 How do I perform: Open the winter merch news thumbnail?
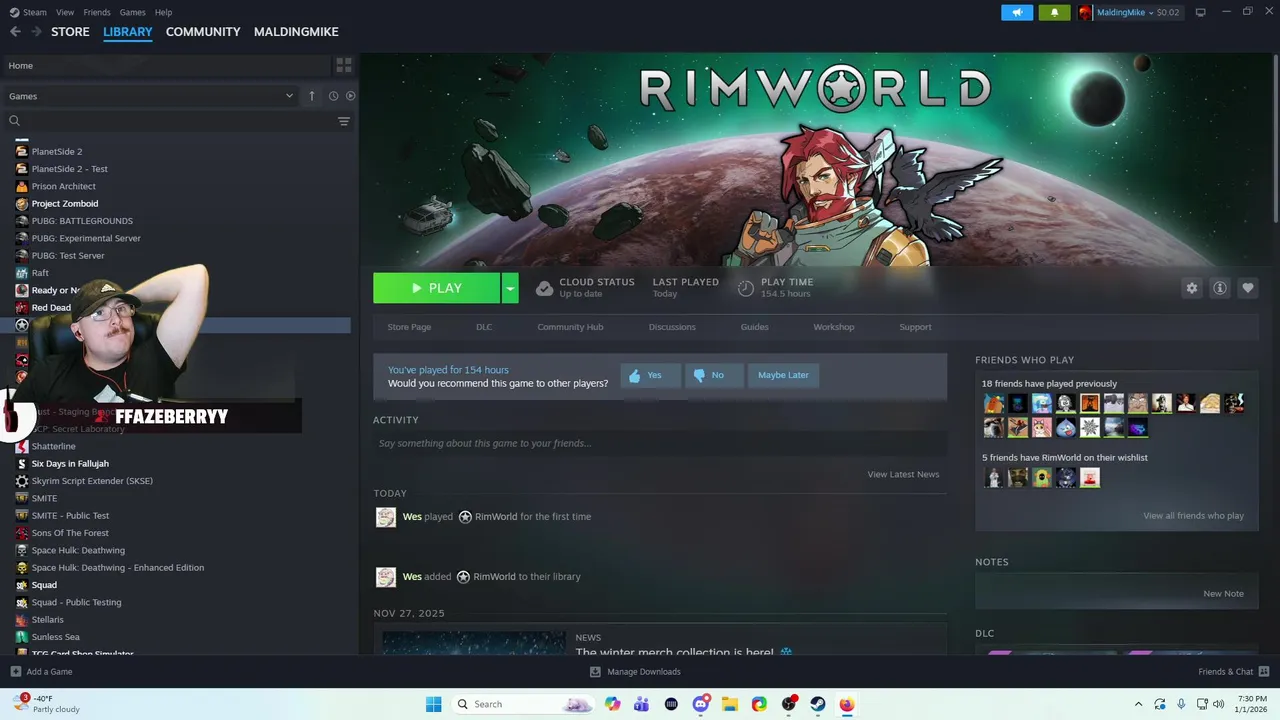(474, 643)
